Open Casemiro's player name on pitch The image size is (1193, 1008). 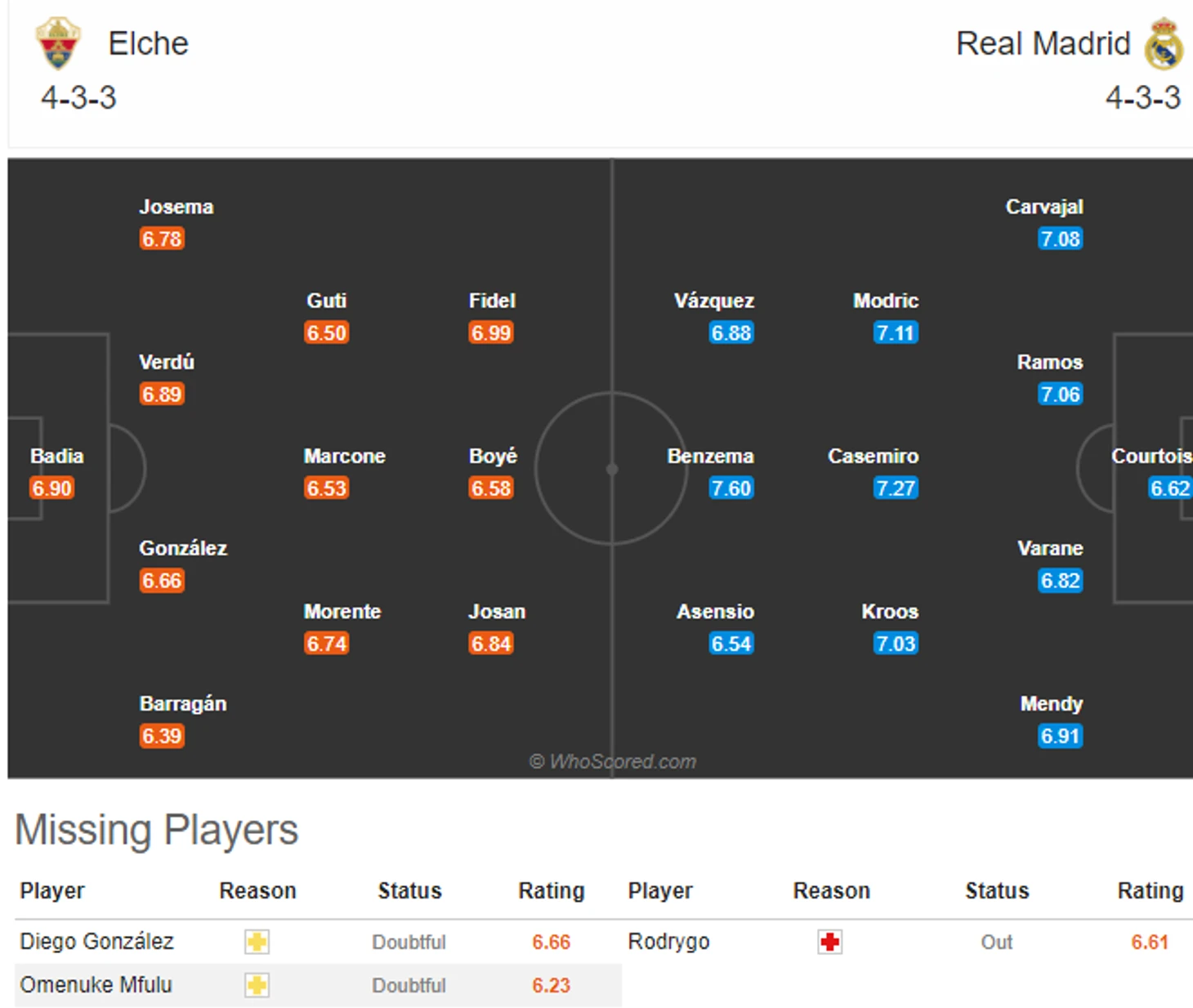click(x=874, y=456)
